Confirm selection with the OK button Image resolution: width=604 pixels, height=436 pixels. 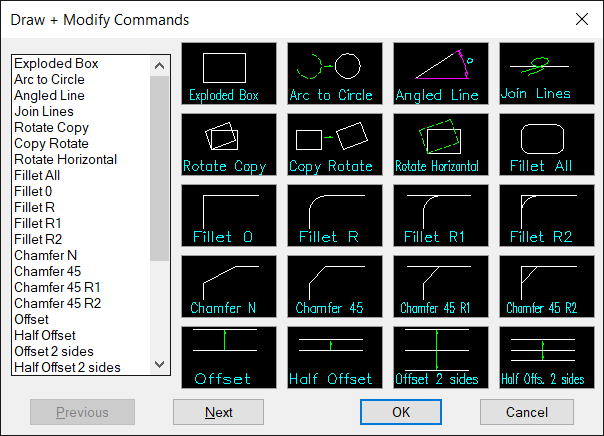coord(401,412)
